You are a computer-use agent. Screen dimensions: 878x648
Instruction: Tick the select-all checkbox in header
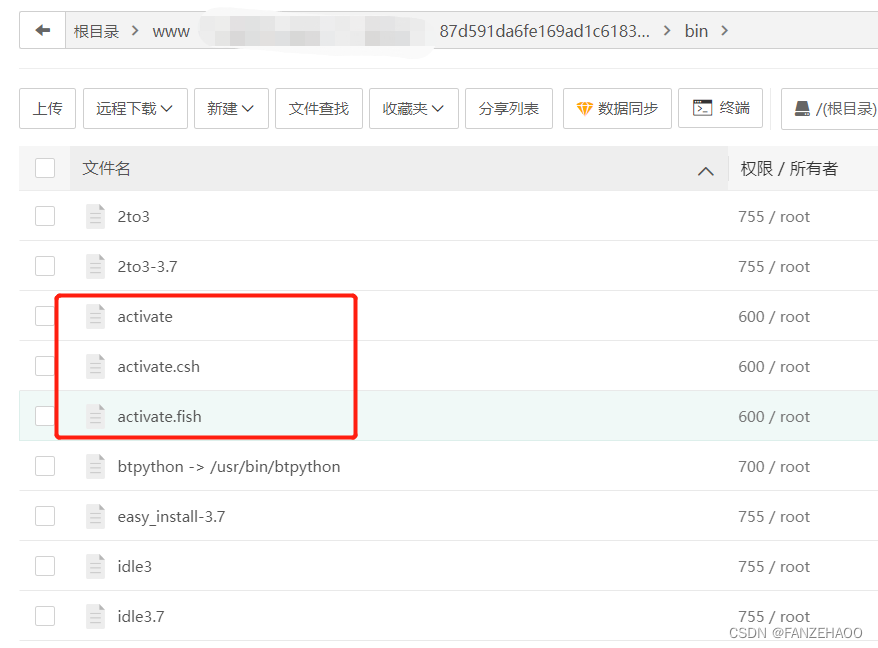45,168
